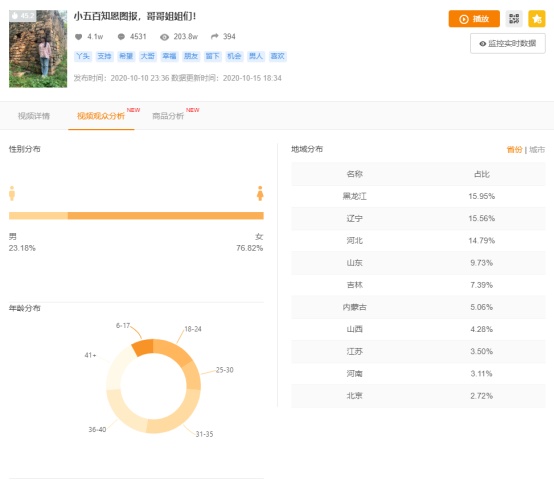
Task: Open the 商品分析 tab
Action: click(168, 116)
